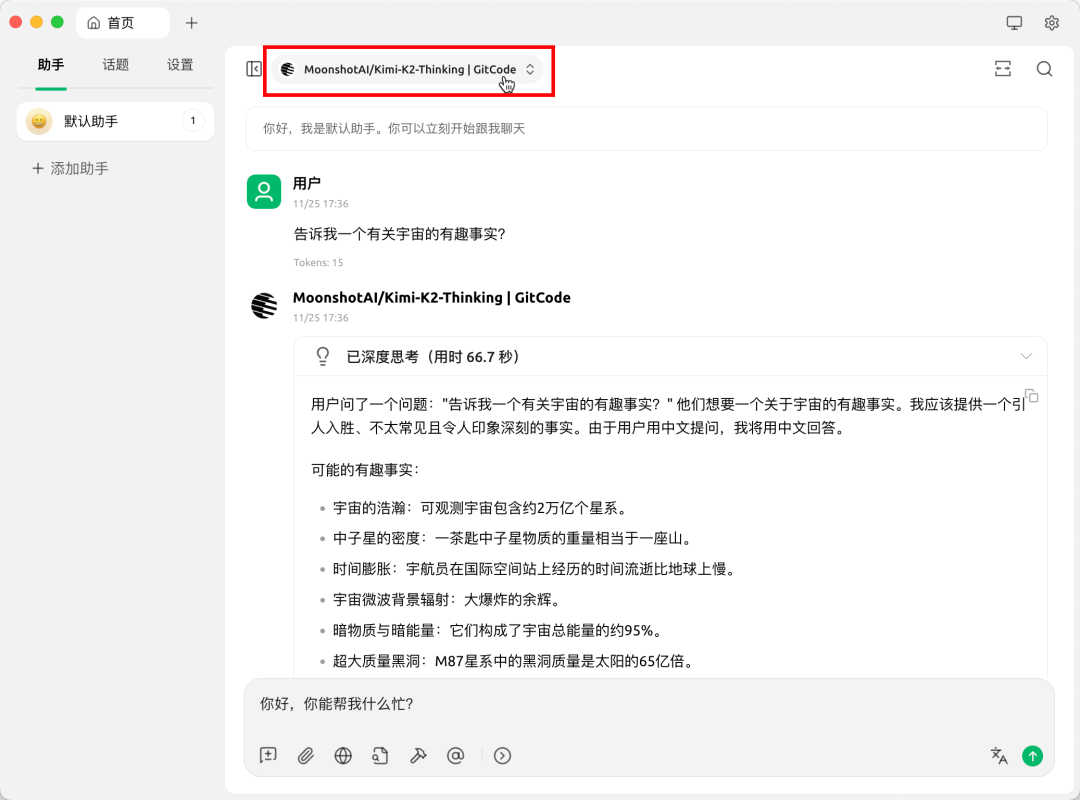
Task: Click the translate icon
Action: (x=999, y=755)
